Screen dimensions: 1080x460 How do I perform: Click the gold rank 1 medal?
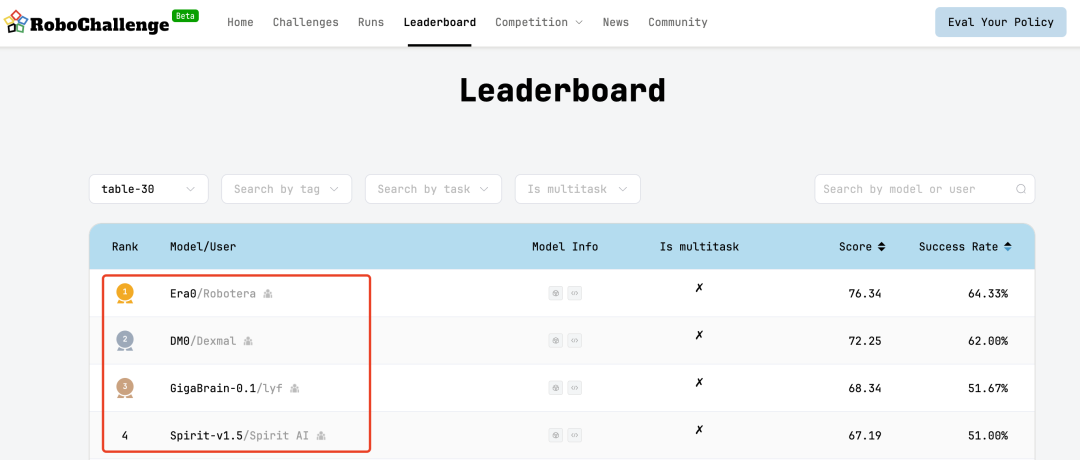click(125, 293)
